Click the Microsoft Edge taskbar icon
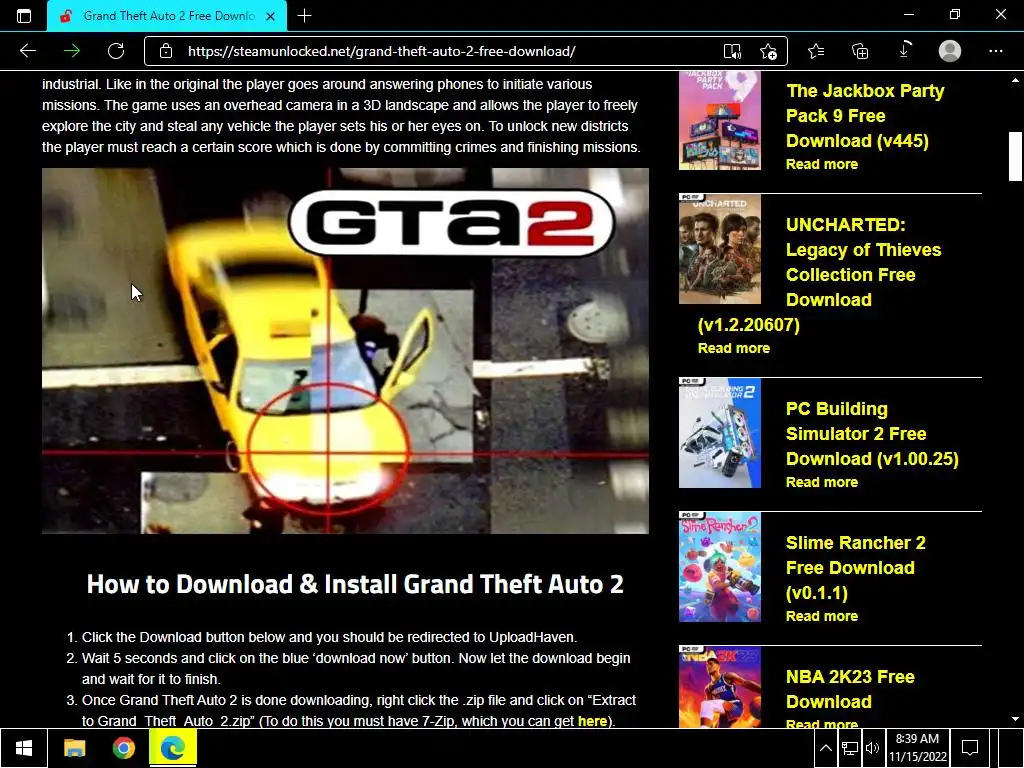The height and width of the screenshot is (768, 1024). click(x=173, y=748)
